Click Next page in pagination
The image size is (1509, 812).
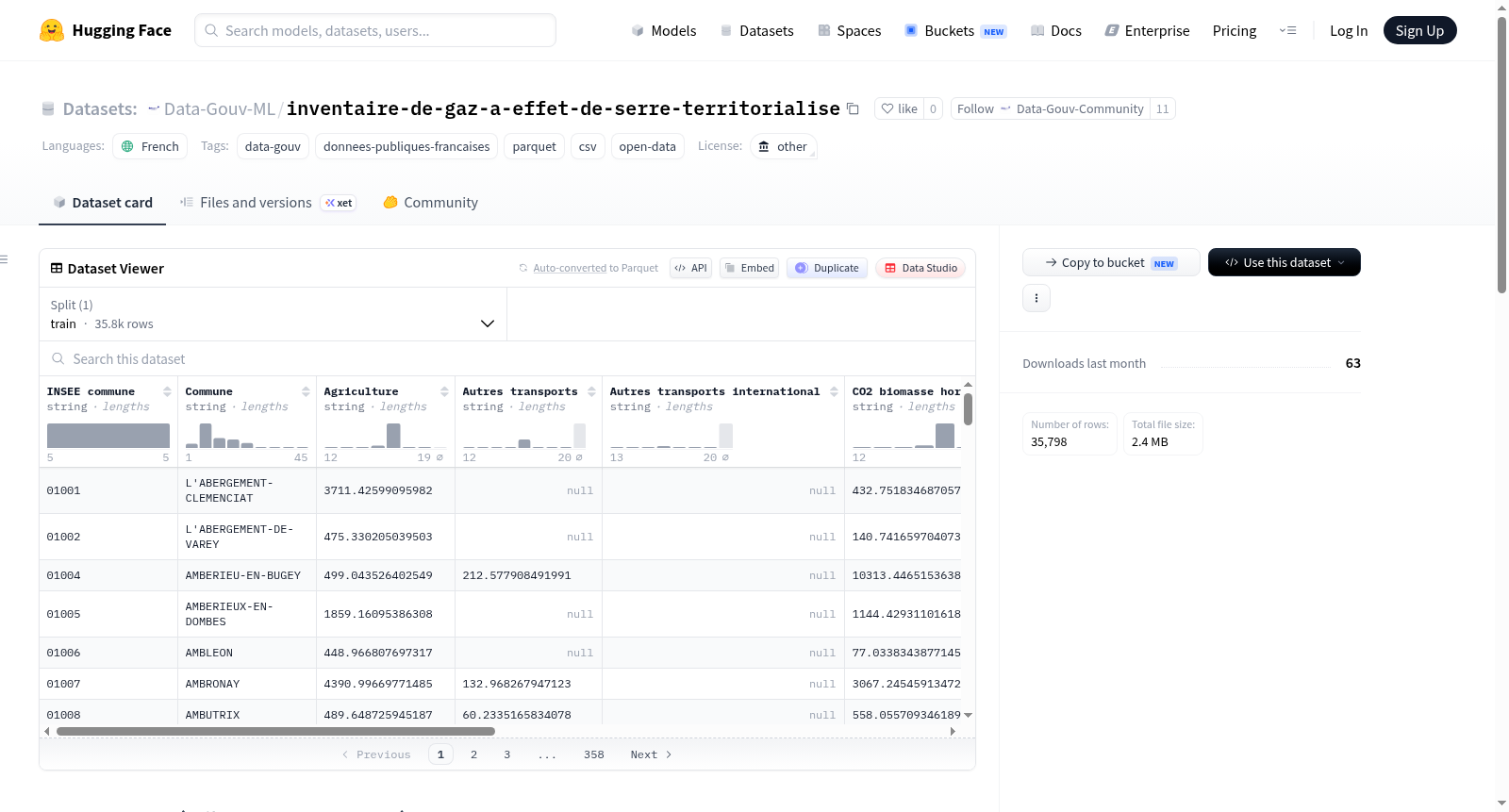tap(651, 754)
